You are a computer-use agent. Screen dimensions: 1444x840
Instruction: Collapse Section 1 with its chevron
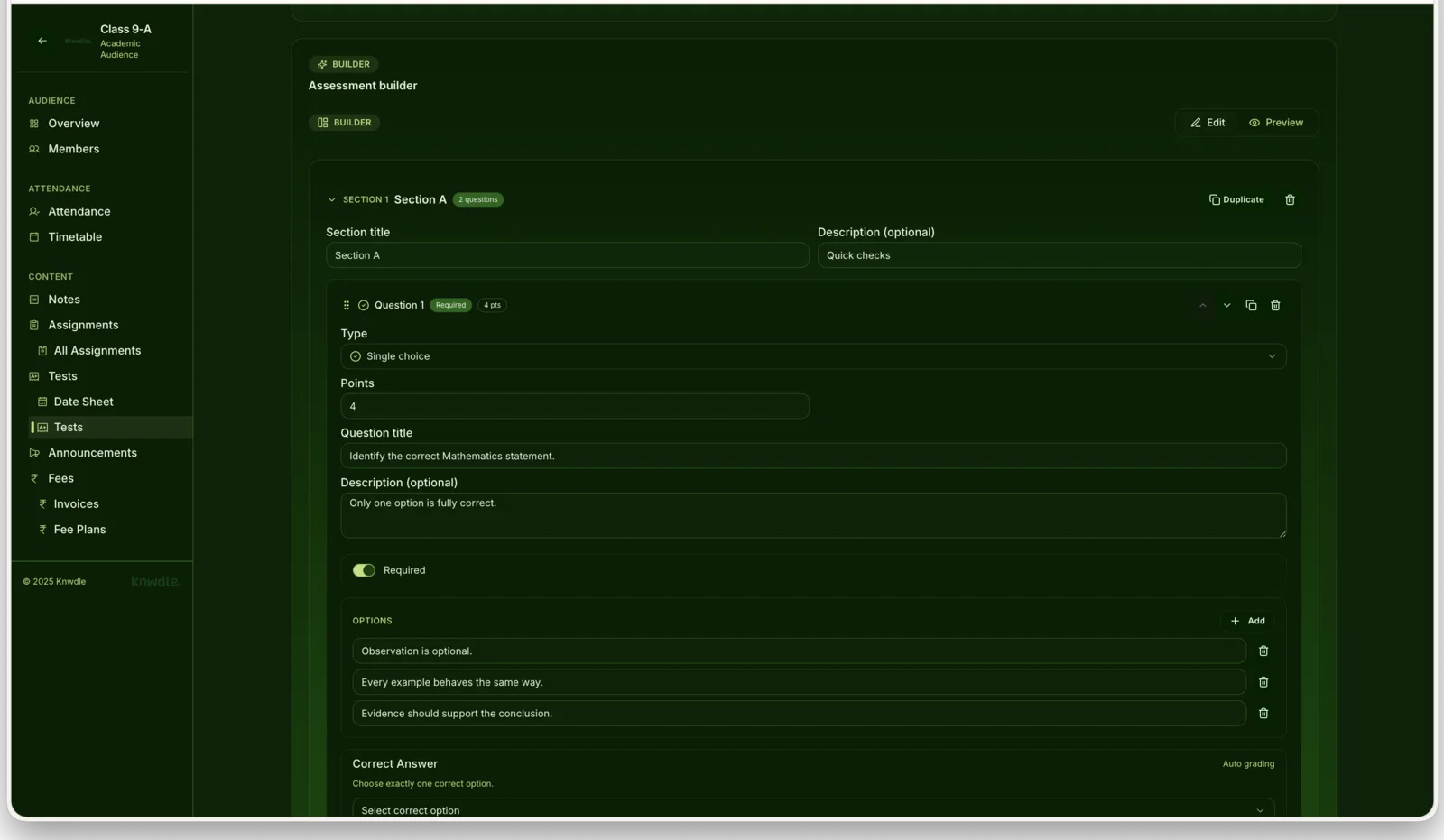point(331,200)
